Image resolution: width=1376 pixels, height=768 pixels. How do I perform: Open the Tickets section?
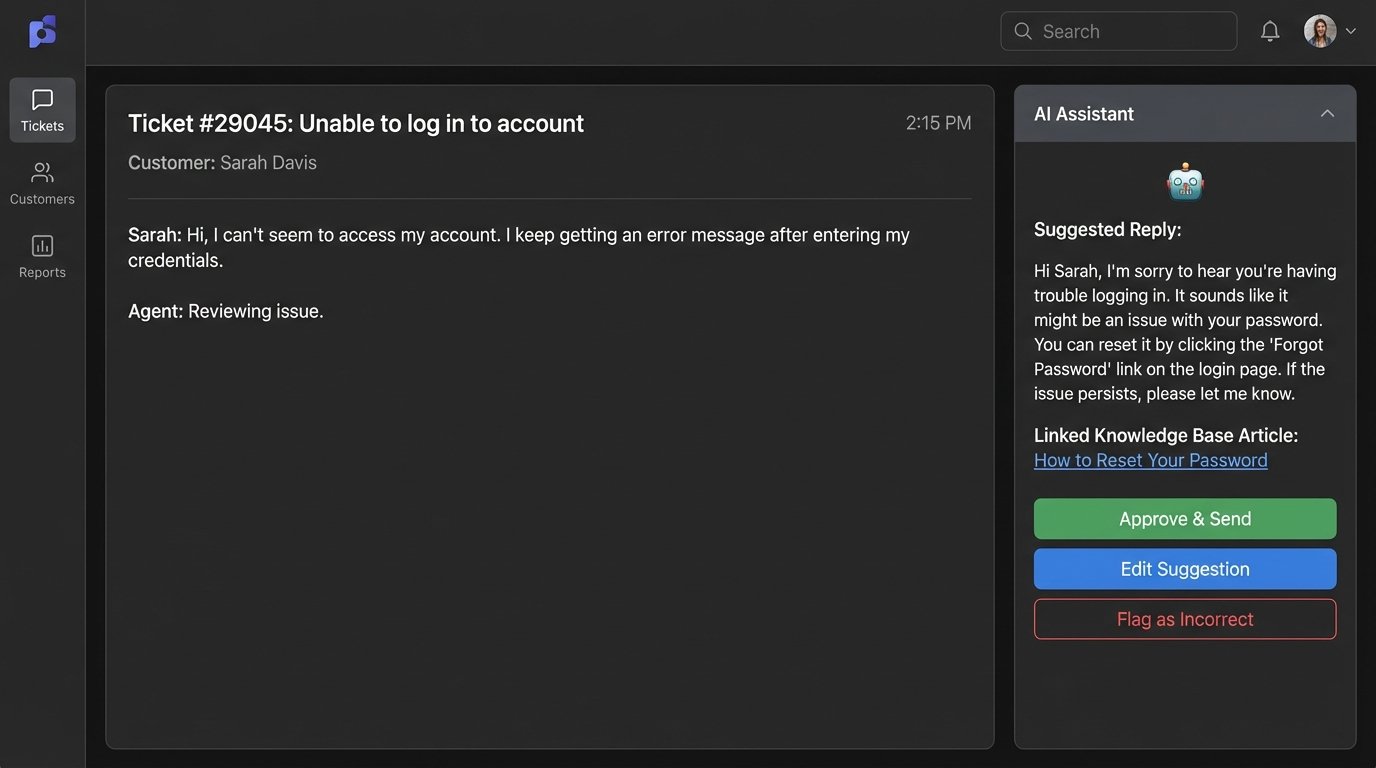(x=42, y=110)
